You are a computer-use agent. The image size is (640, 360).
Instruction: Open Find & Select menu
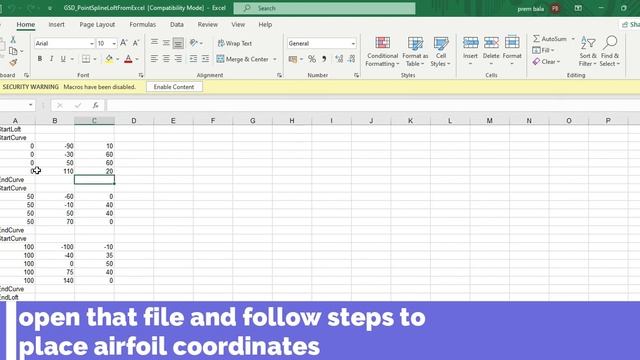(x=610, y=51)
